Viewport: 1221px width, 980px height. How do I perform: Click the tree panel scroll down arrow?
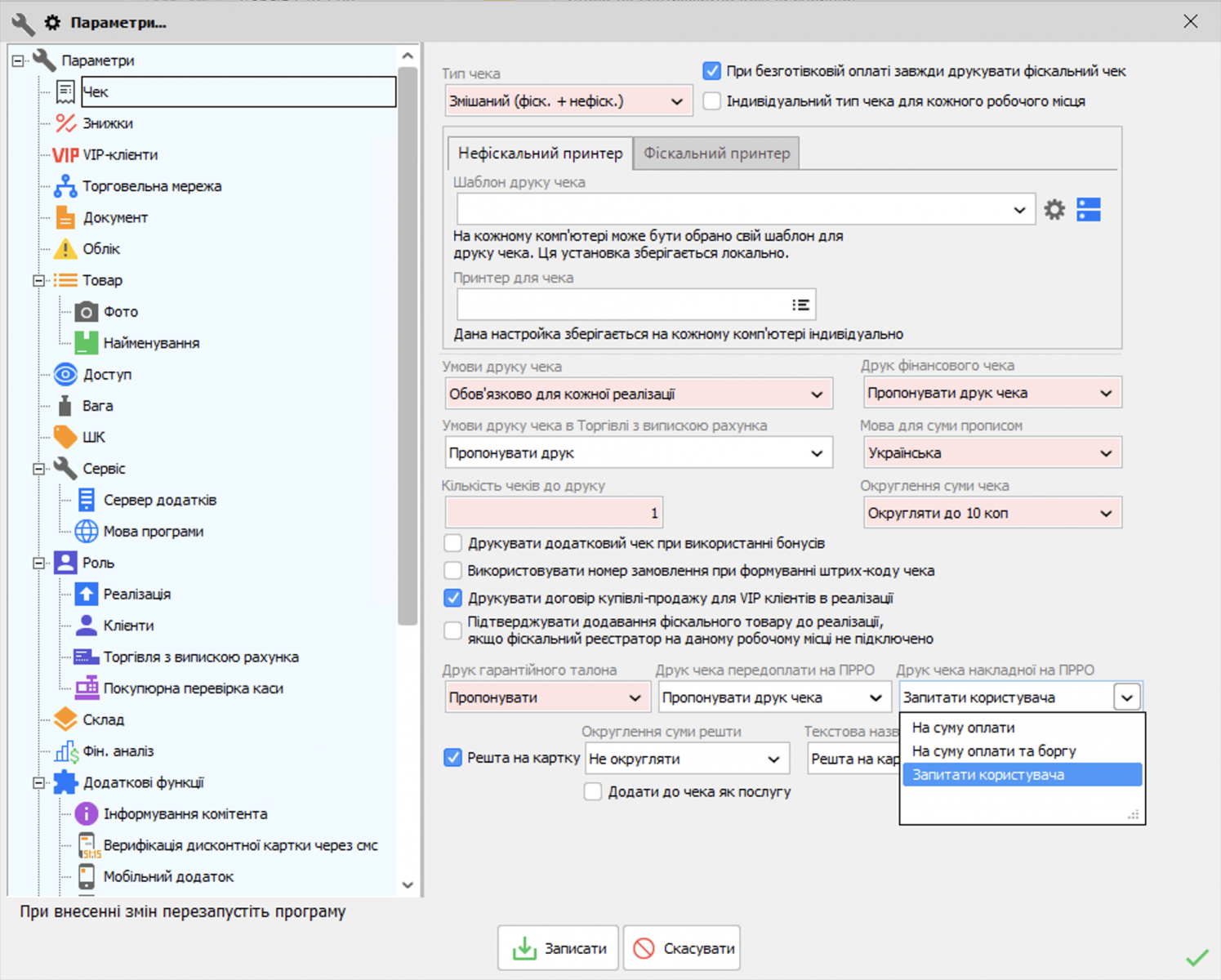pyautogui.click(x=408, y=885)
